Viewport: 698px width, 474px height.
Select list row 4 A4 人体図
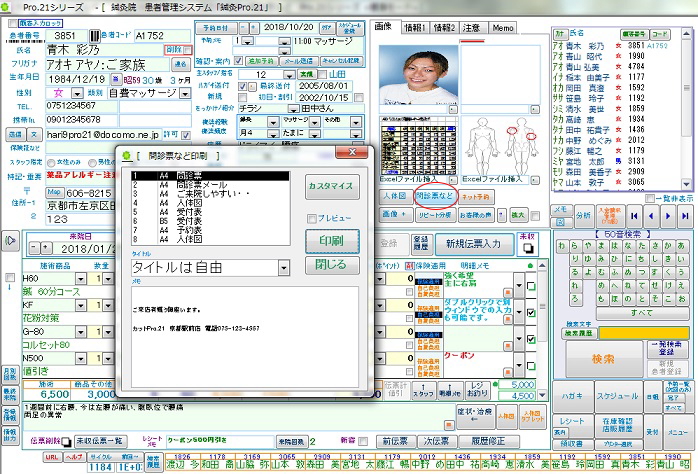tap(210, 203)
